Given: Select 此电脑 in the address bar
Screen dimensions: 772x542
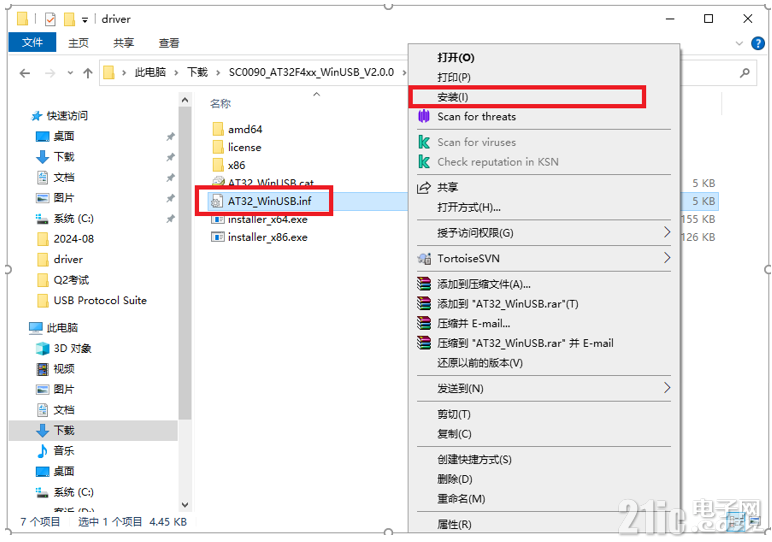Looking at the screenshot, I should 150,72.
